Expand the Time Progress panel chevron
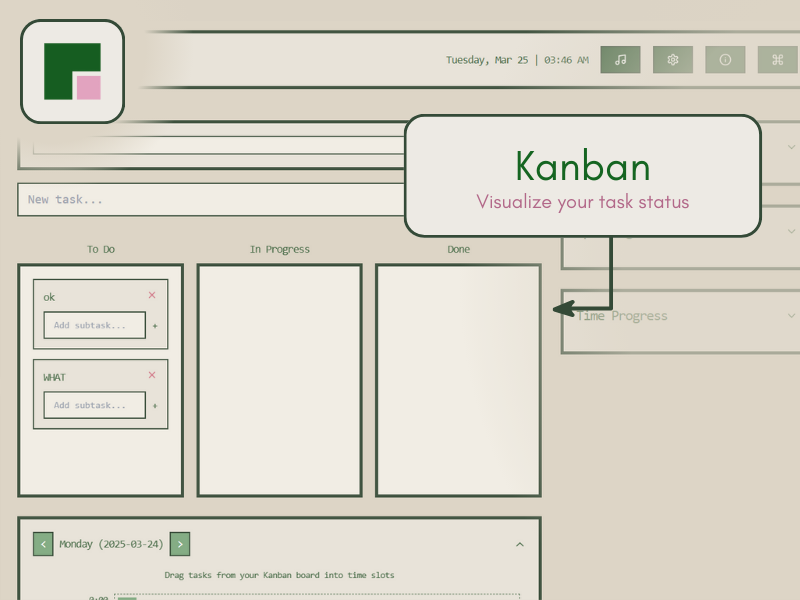Screen dimensions: 800x600 tap(791, 316)
